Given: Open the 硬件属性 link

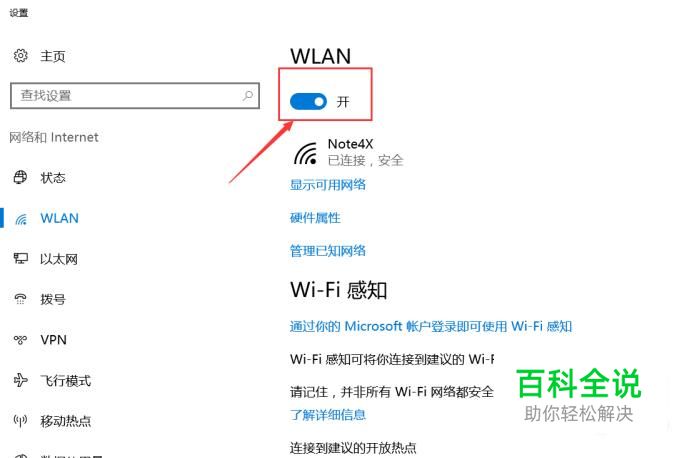Looking at the screenshot, I should (x=315, y=218).
